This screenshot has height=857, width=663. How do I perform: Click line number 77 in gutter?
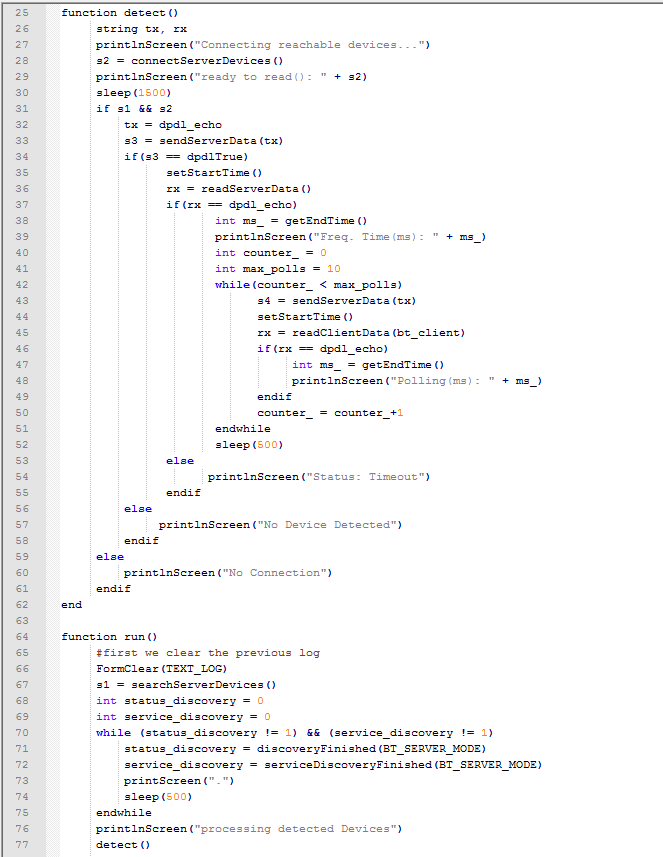pyautogui.click(x=22, y=845)
